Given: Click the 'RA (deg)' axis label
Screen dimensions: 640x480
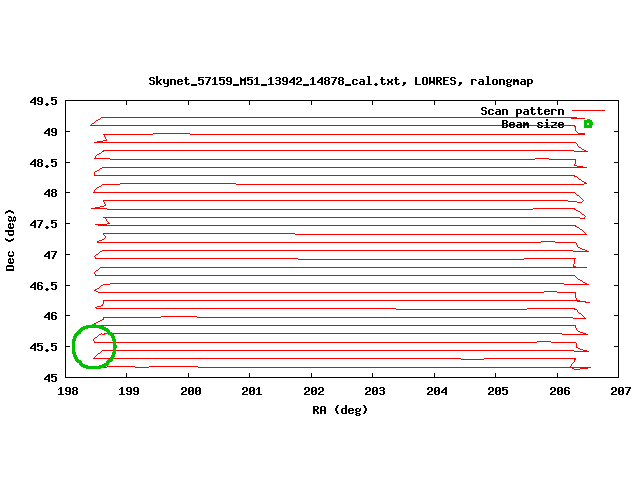Looking at the screenshot, I should pos(340,409).
